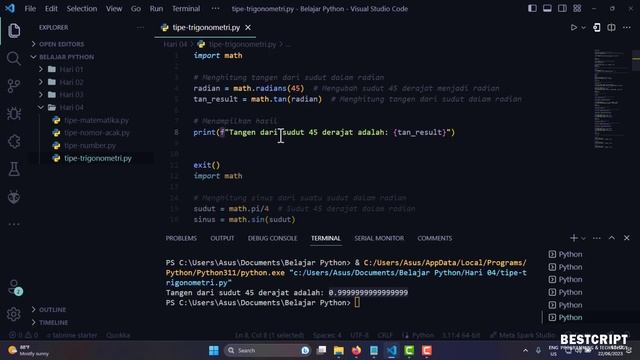Show additional activity bar views ellipsis
The image size is (640, 360).
click(x=14, y=224)
